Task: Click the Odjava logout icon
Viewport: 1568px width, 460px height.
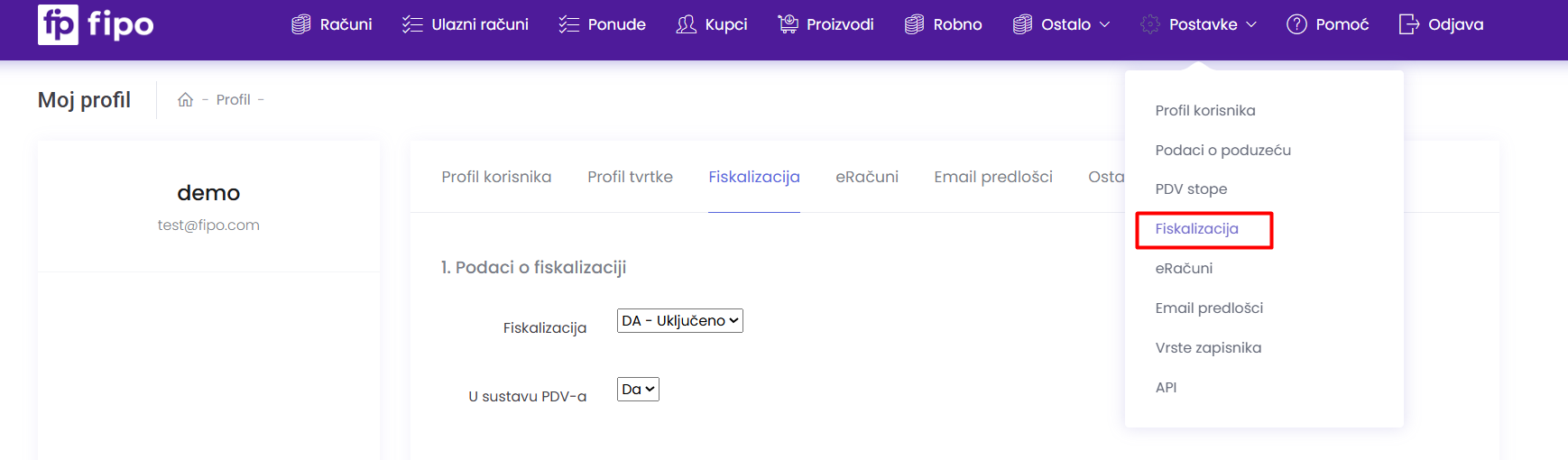Action: (x=1408, y=24)
